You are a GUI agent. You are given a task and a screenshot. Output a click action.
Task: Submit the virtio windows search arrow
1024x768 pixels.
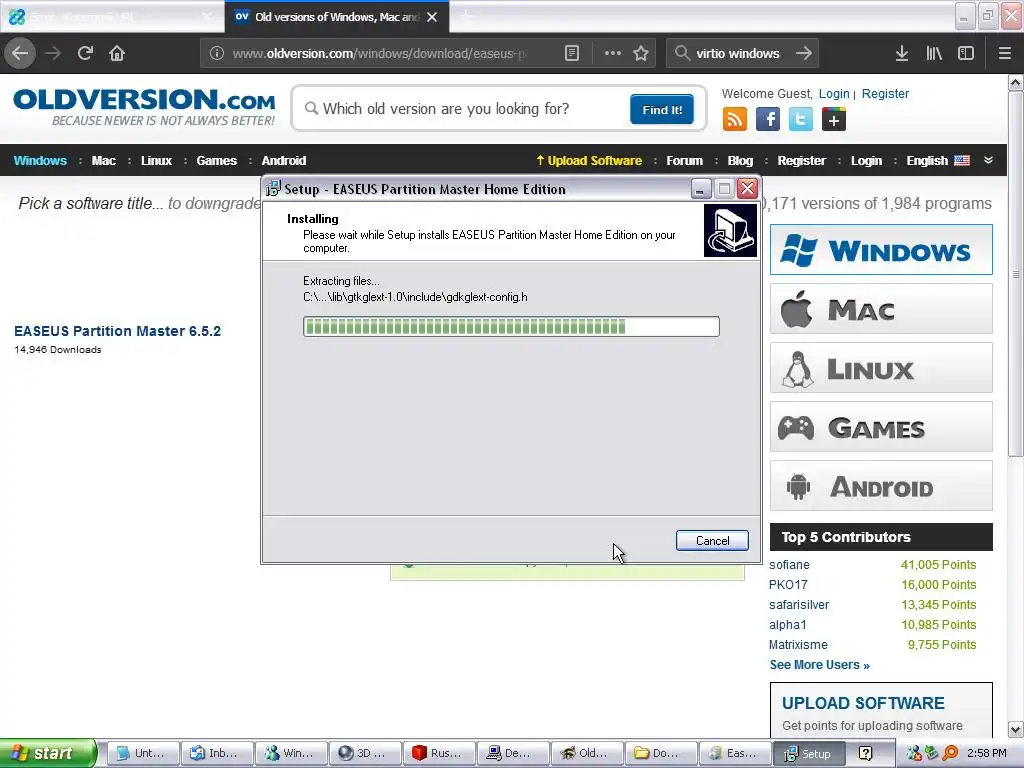pyautogui.click(x=804, y=54)
